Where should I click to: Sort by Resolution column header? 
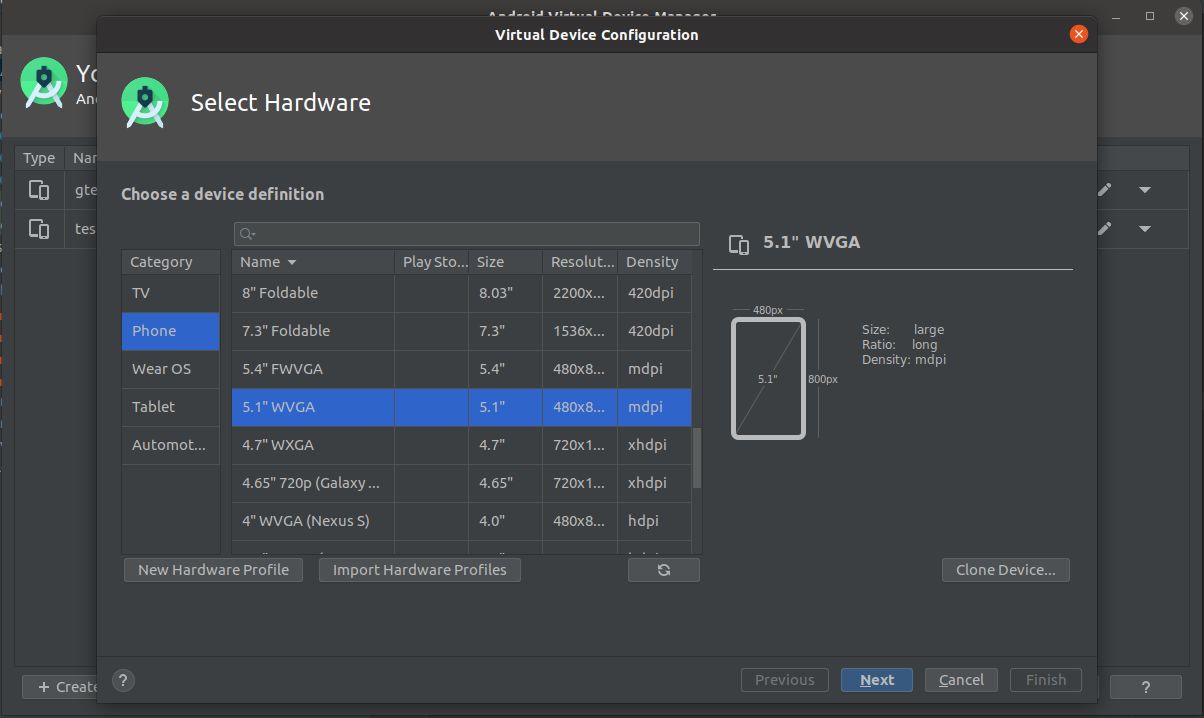click(x=580, y=262)
